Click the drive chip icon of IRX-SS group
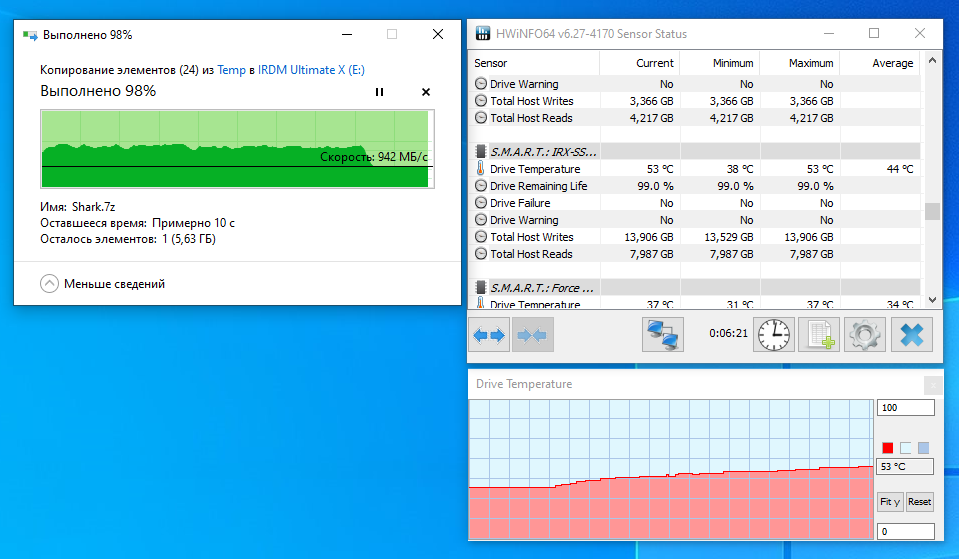 click(x=481, y=152)
